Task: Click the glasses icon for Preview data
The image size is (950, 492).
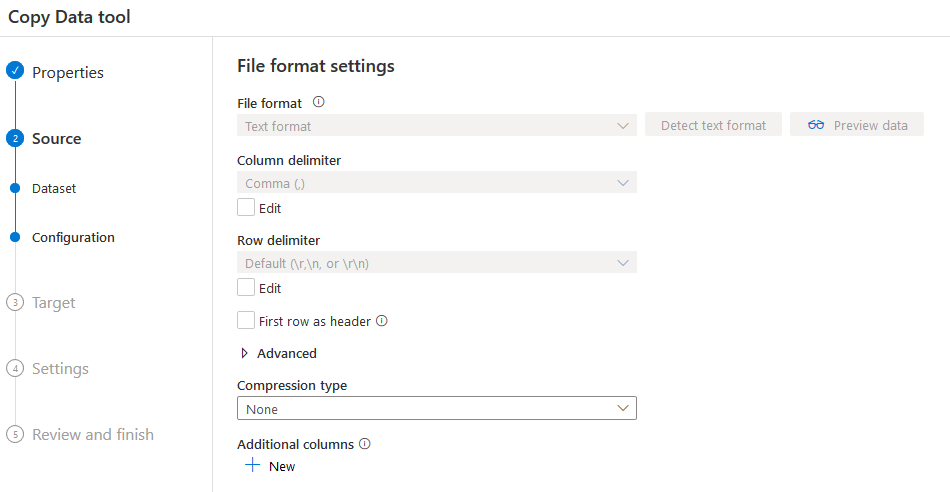Action: tap(816, 125)
